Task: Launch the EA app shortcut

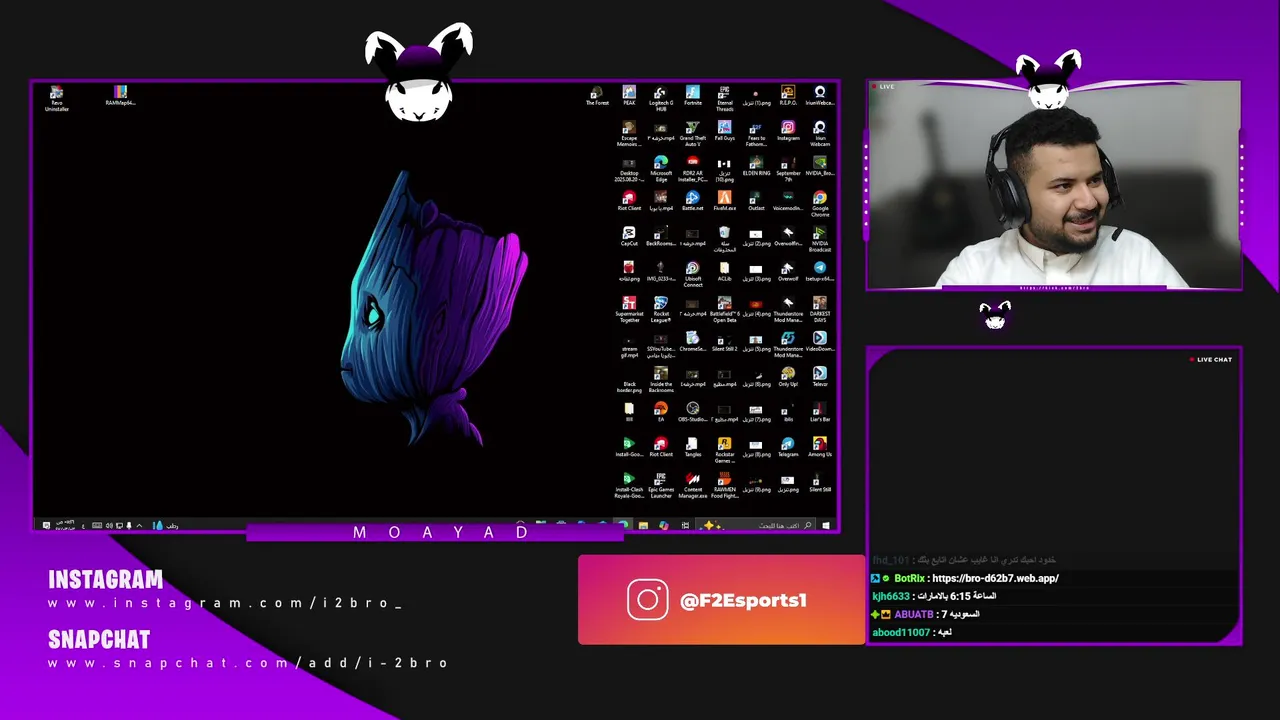Action: (x=661, y=412)
